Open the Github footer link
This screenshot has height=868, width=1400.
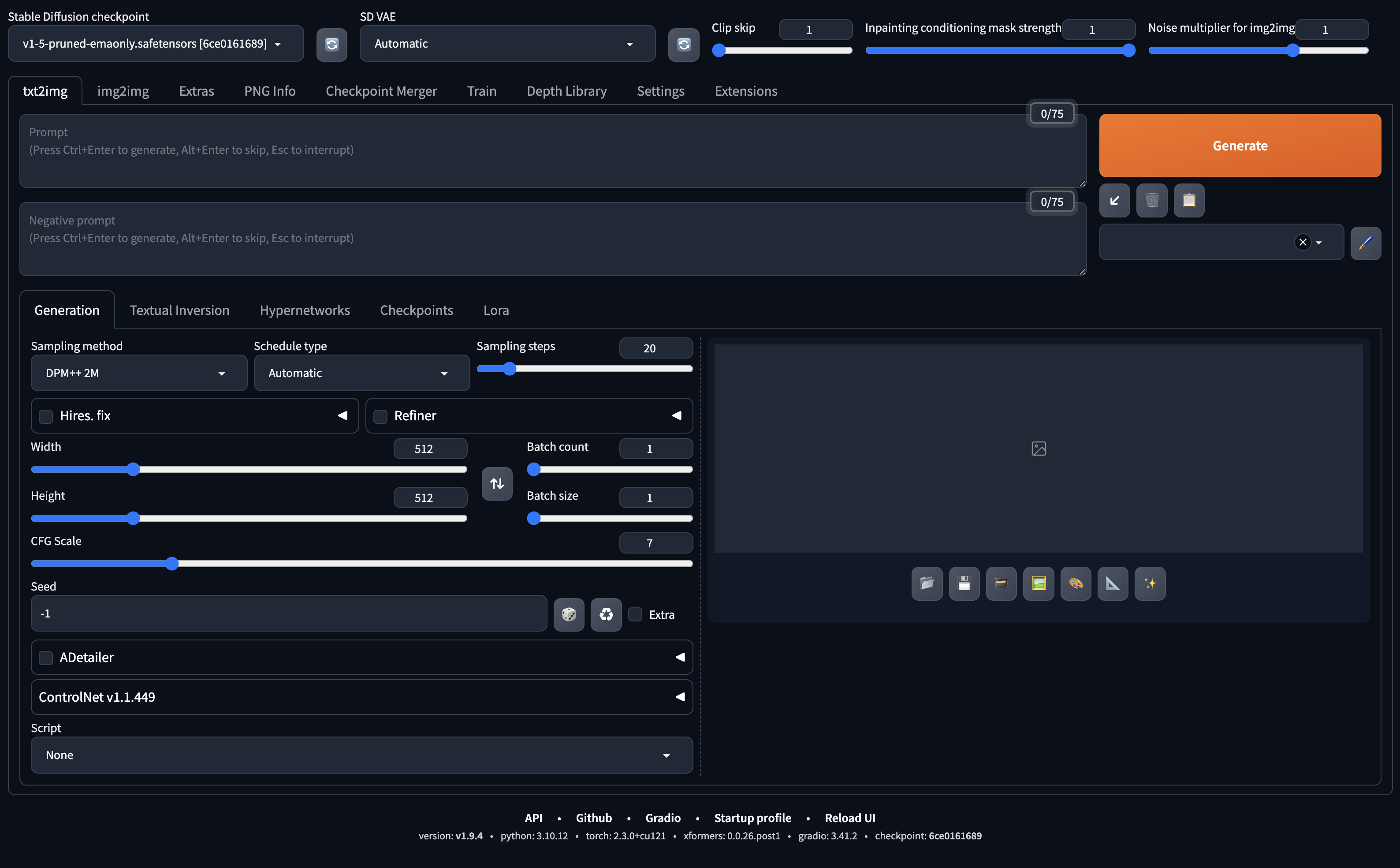pos(593,818)
